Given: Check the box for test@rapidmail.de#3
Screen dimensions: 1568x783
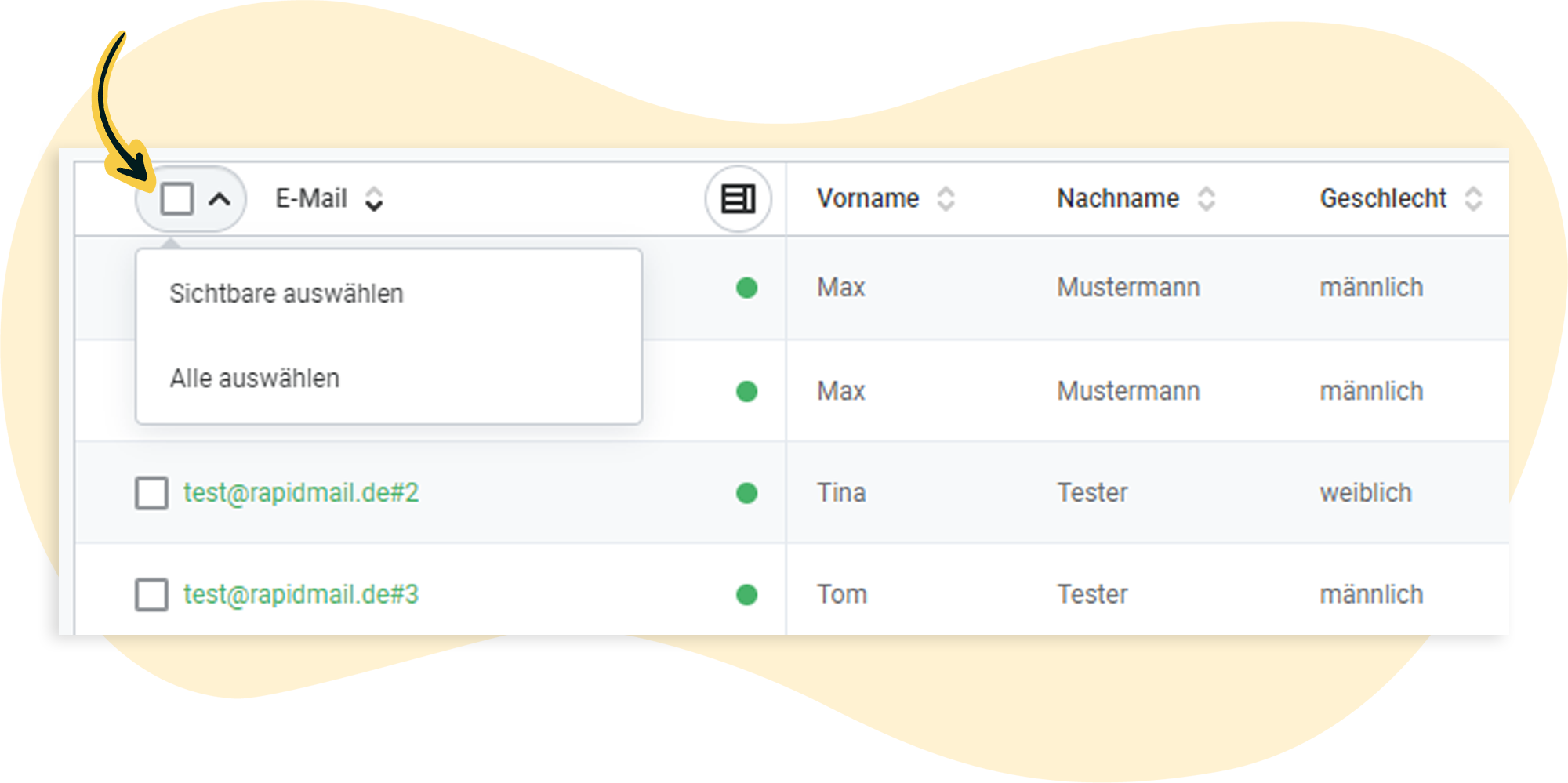Looking at the screenshot, I should tap(151, 595).
